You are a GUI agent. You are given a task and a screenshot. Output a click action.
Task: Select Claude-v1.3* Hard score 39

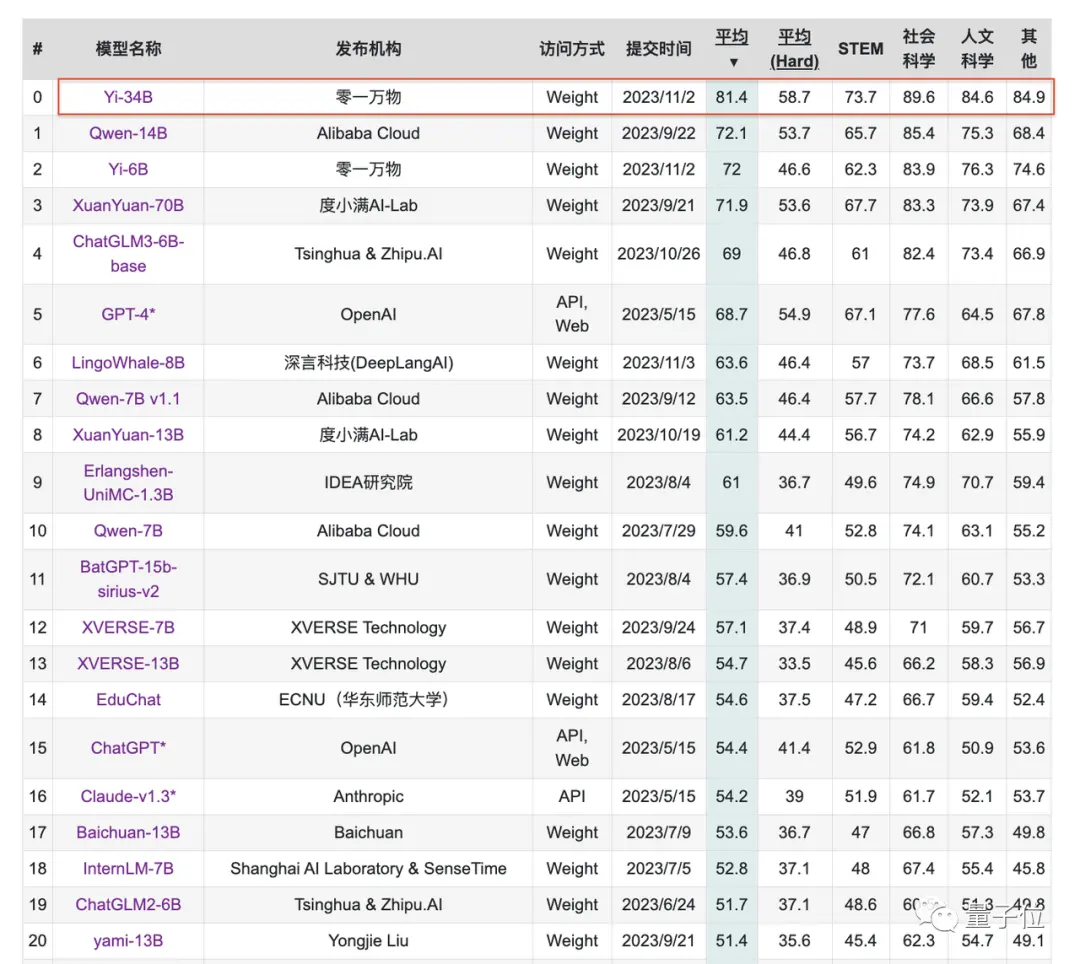794,796
